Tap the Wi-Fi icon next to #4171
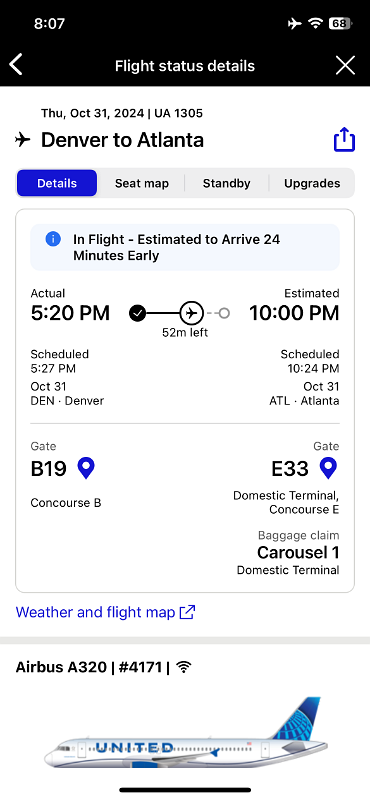370x800 pixels. (x=184, y=667)
